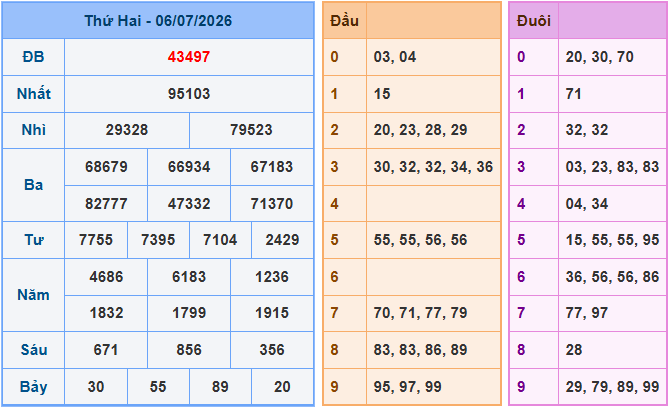670x407 pixels.
Task: Click the Ba prize number 68679
Action: coord(106,167)
